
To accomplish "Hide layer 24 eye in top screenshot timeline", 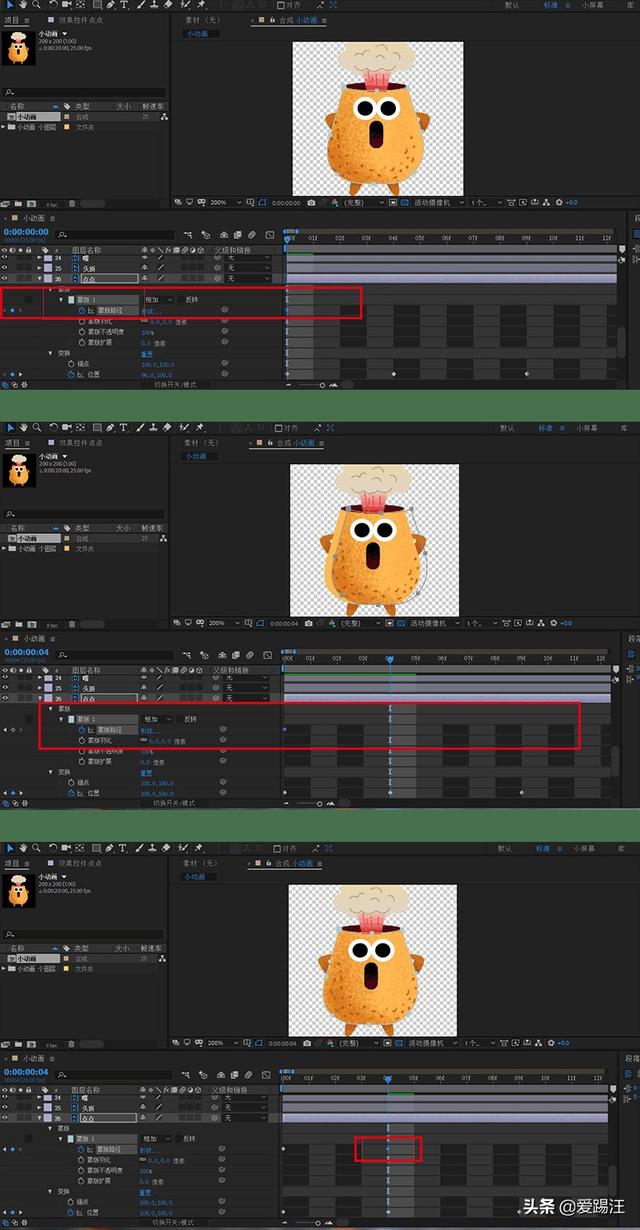I will coord(5,258).
